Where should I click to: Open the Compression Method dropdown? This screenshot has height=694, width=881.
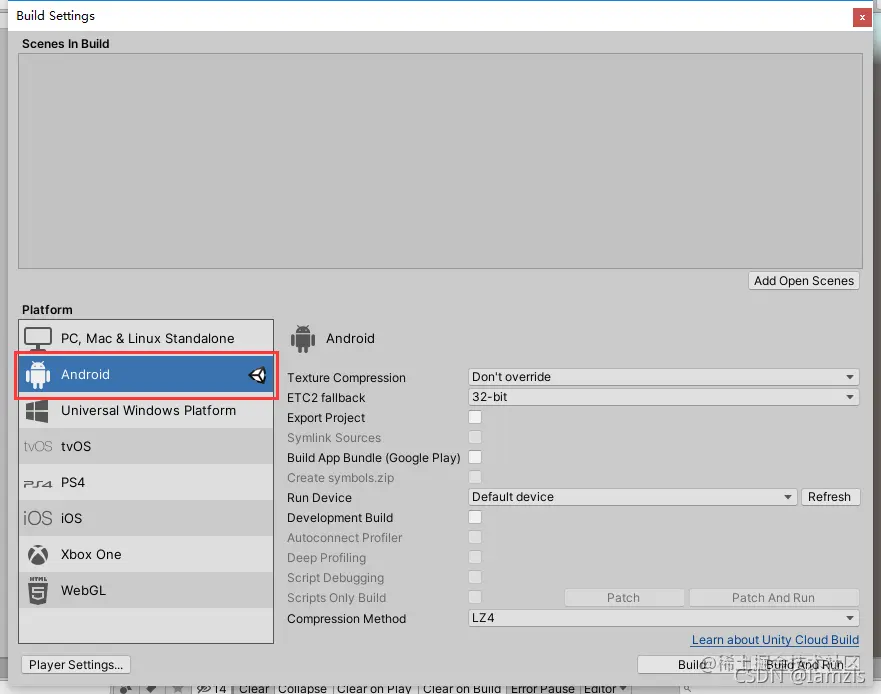[x=663, y=618]
